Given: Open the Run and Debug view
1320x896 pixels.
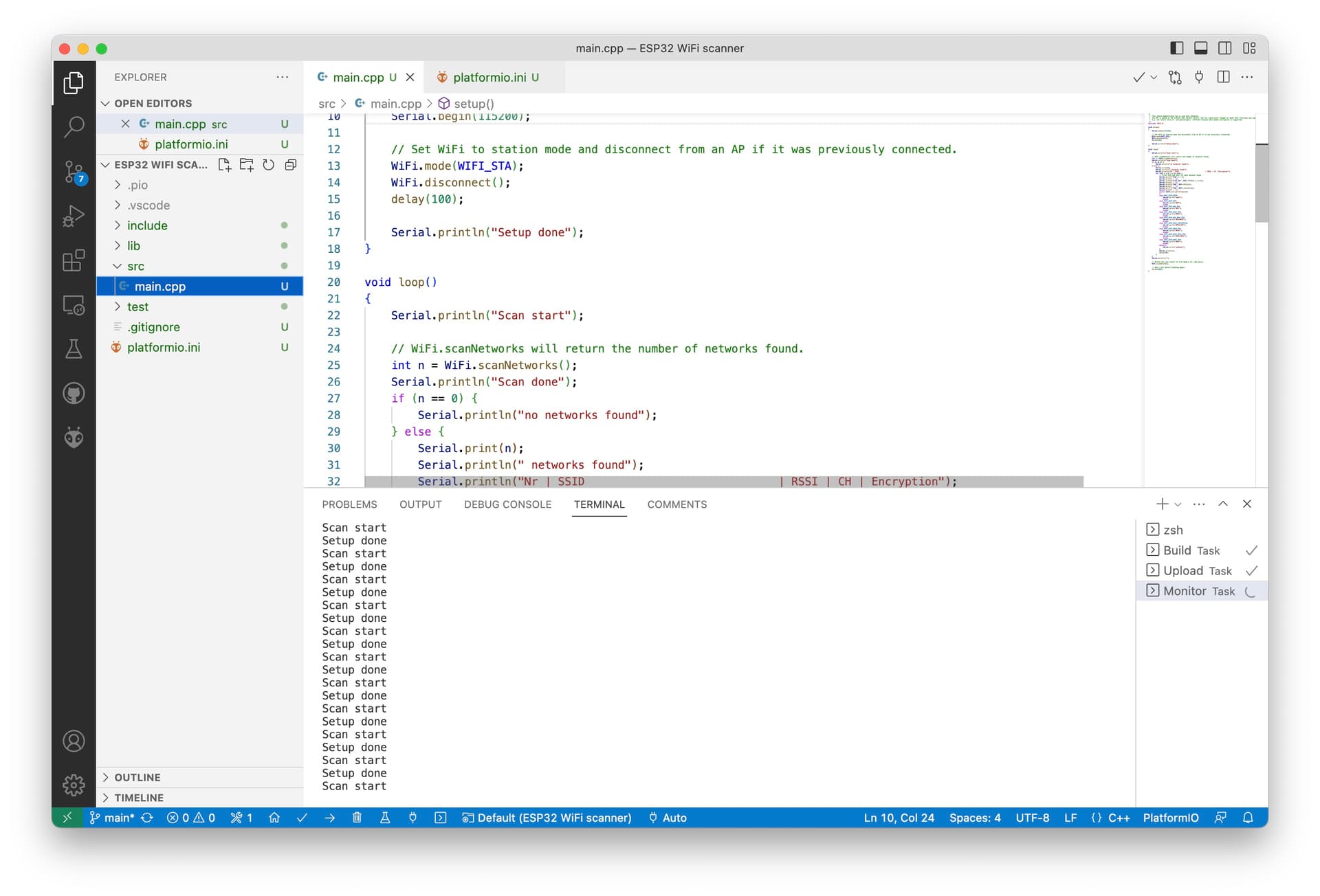Looking at the screenshot, I should click(x=74, y=216).
